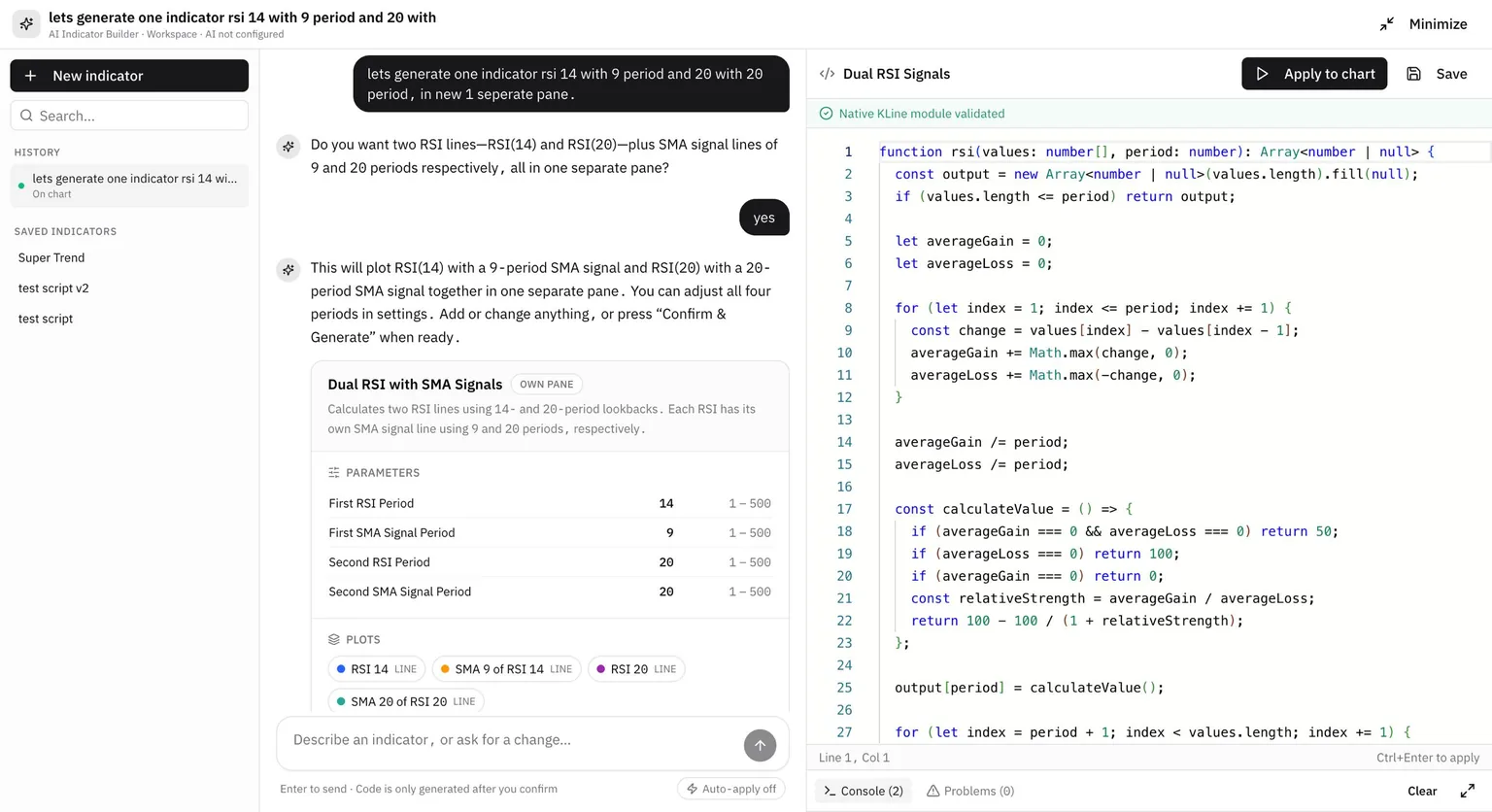1492x812 pixels.
Task: Select the history item for rsi 14 indicator
Action: click(x=129, y=186)
